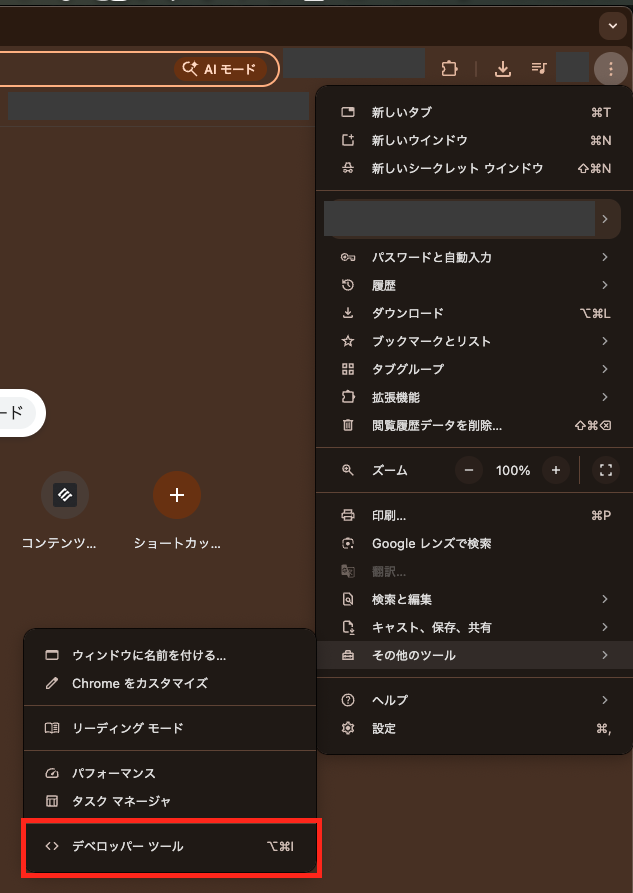Click the document search icon beside 検索と編集
Image resolution: width=633 pixels, height=893 pixels.
[x=348, y=600]
